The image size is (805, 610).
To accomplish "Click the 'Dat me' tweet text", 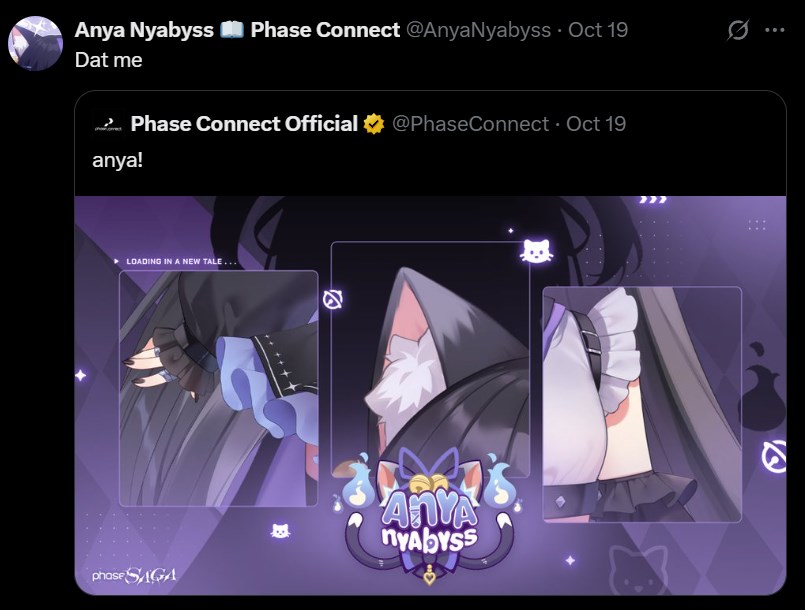I will point(108,60).
